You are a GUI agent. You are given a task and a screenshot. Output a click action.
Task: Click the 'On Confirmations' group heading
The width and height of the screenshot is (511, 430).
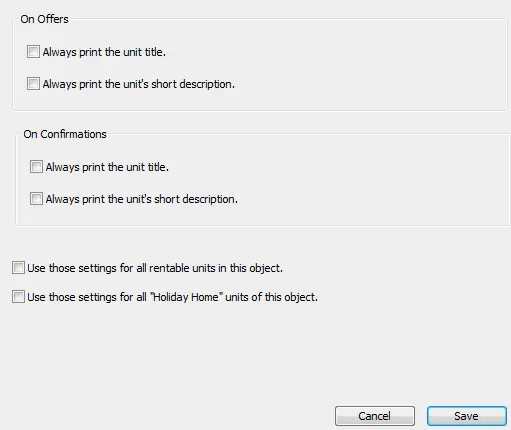point(65,134)
